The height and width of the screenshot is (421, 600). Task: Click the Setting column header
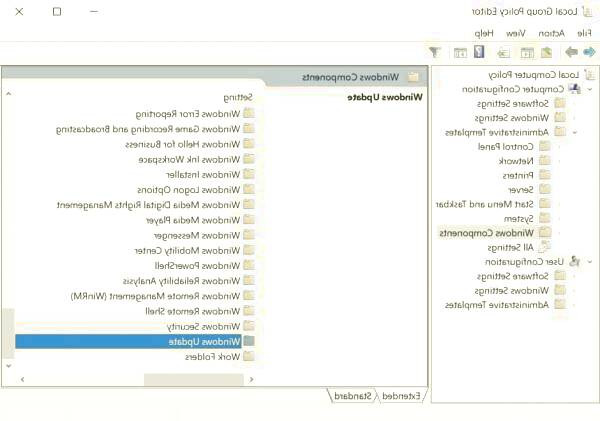coord(238,98)
